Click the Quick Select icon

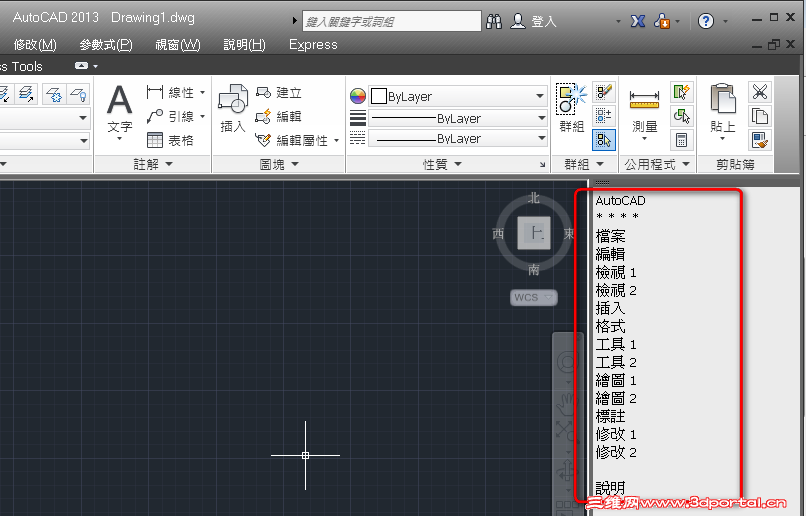coord(682,93)
